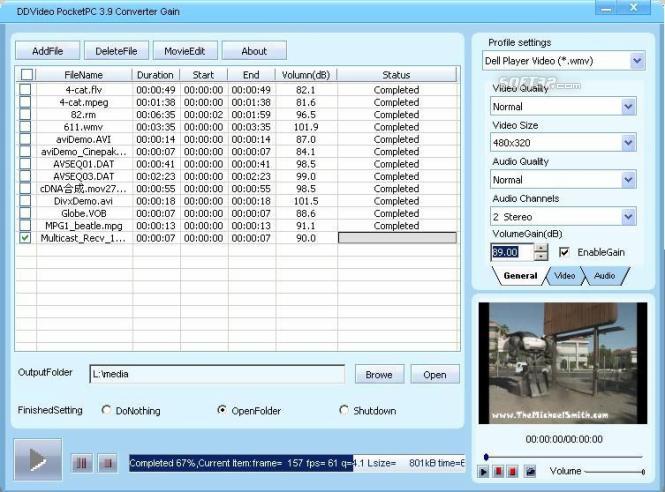This screenshot has width=665, height=492.
Task: Check the box for 4-cat.mpeg
Action: tap(25, 102)
